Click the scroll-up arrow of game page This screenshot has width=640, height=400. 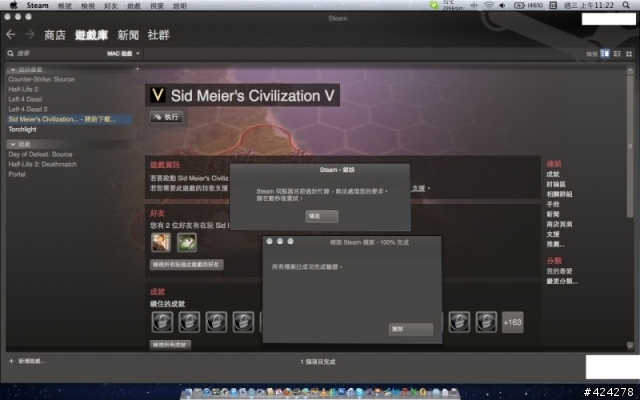click(630, 71)
